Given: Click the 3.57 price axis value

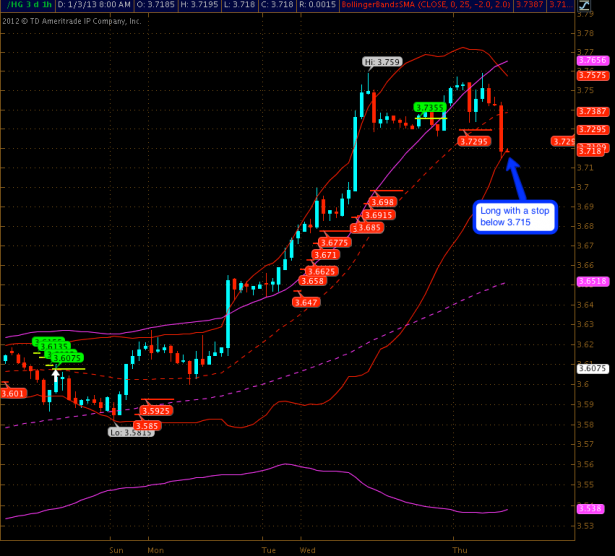Looking at the screenshot, I should (585, 444).
